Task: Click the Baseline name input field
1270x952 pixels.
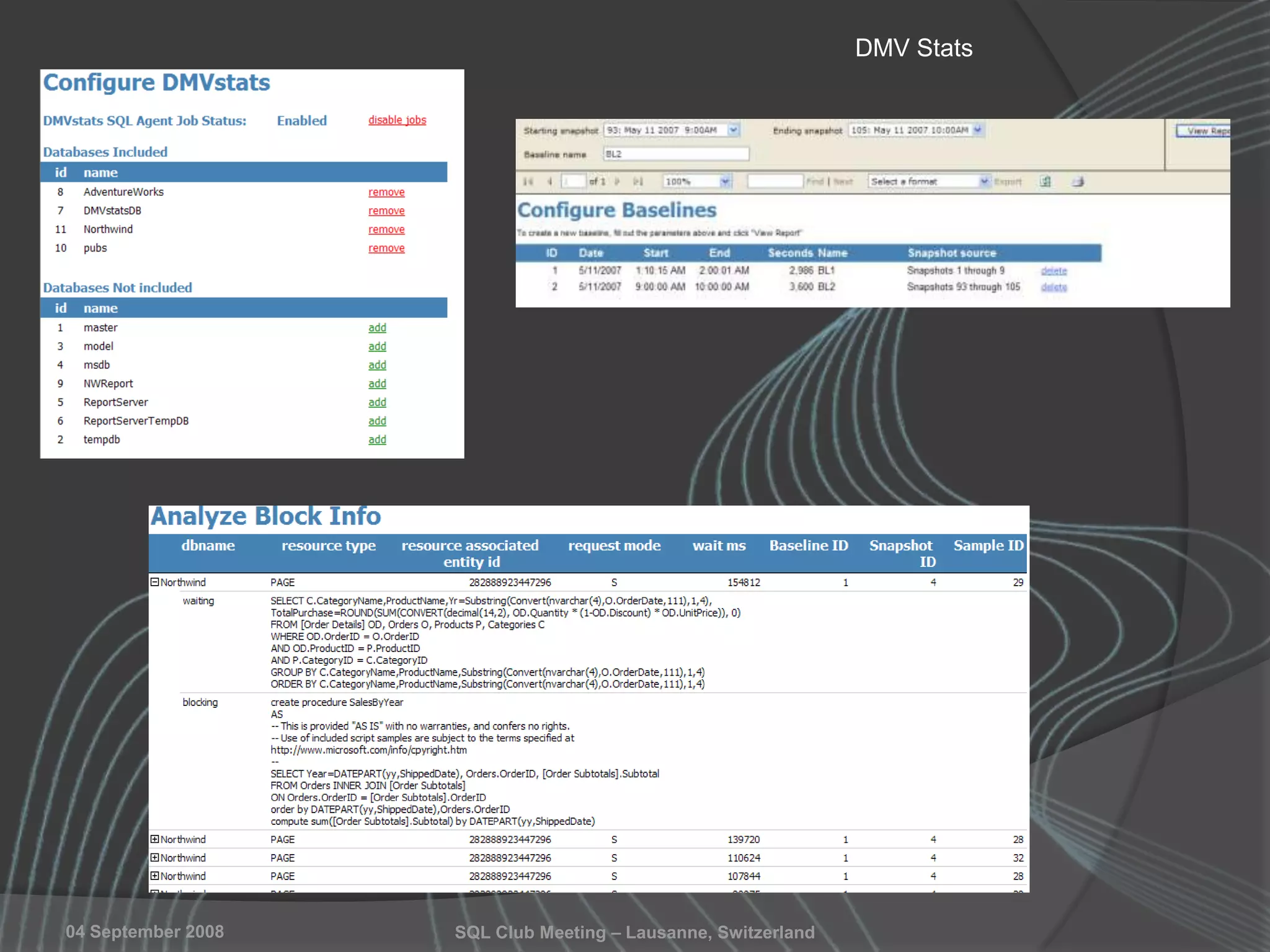Action: [675, 154]
